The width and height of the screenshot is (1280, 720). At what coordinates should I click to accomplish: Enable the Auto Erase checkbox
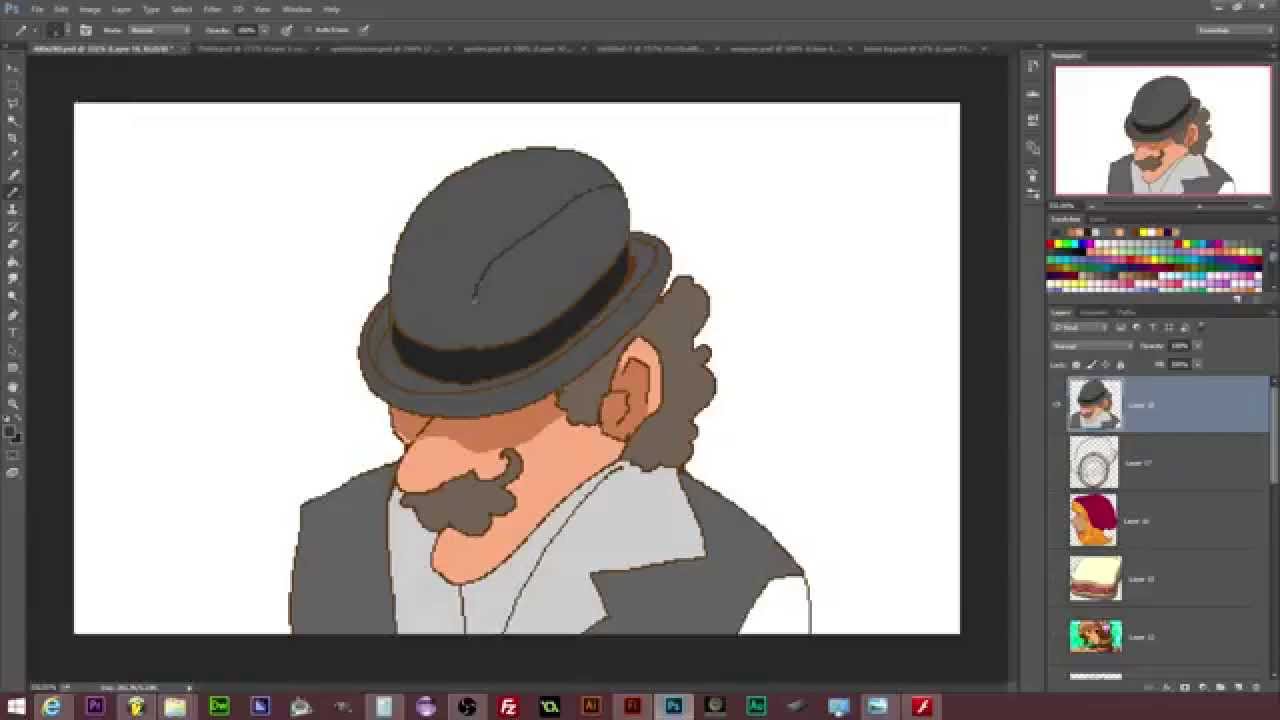308,30
